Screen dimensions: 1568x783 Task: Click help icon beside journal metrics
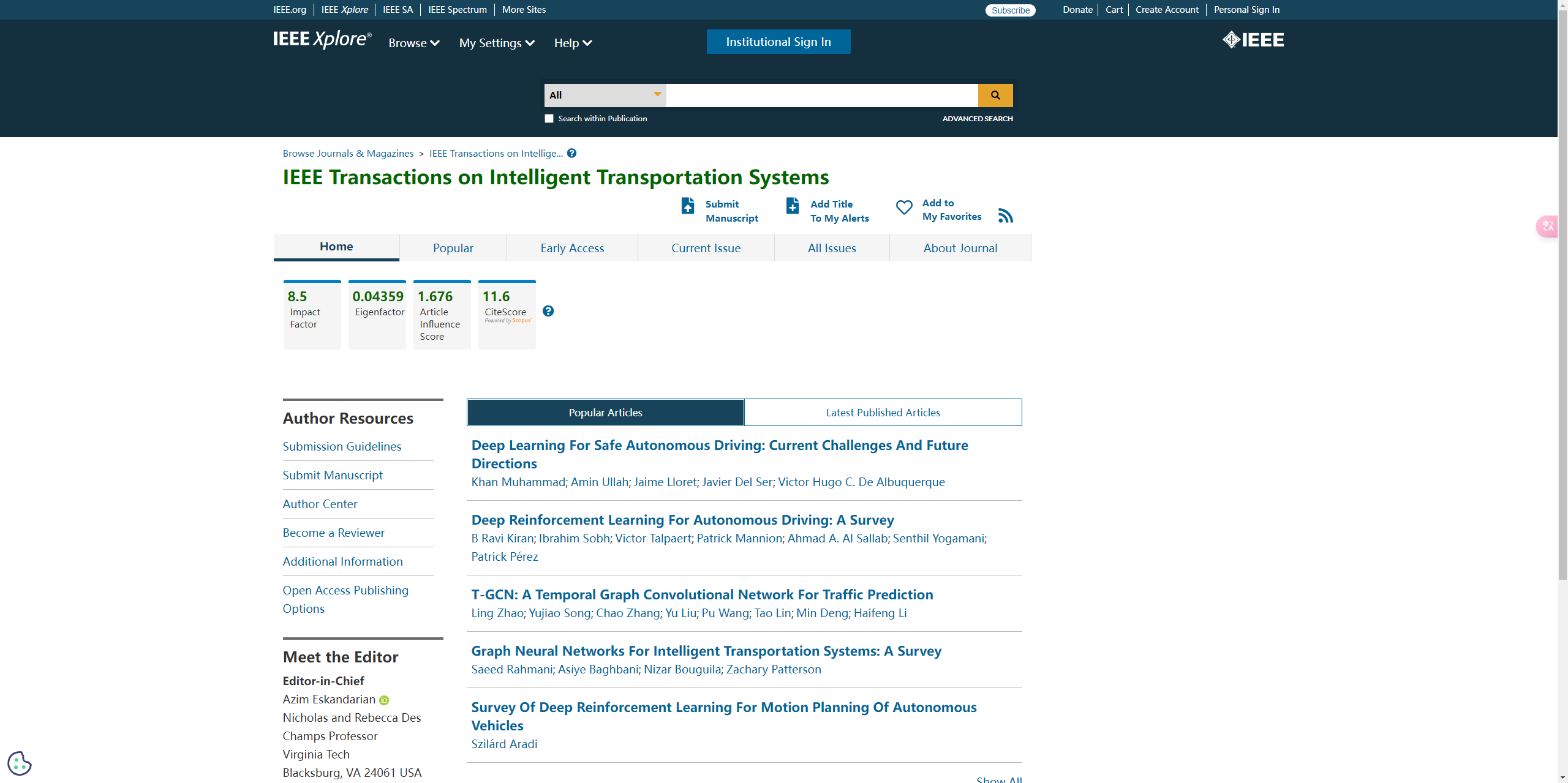(x=548, y=311)
